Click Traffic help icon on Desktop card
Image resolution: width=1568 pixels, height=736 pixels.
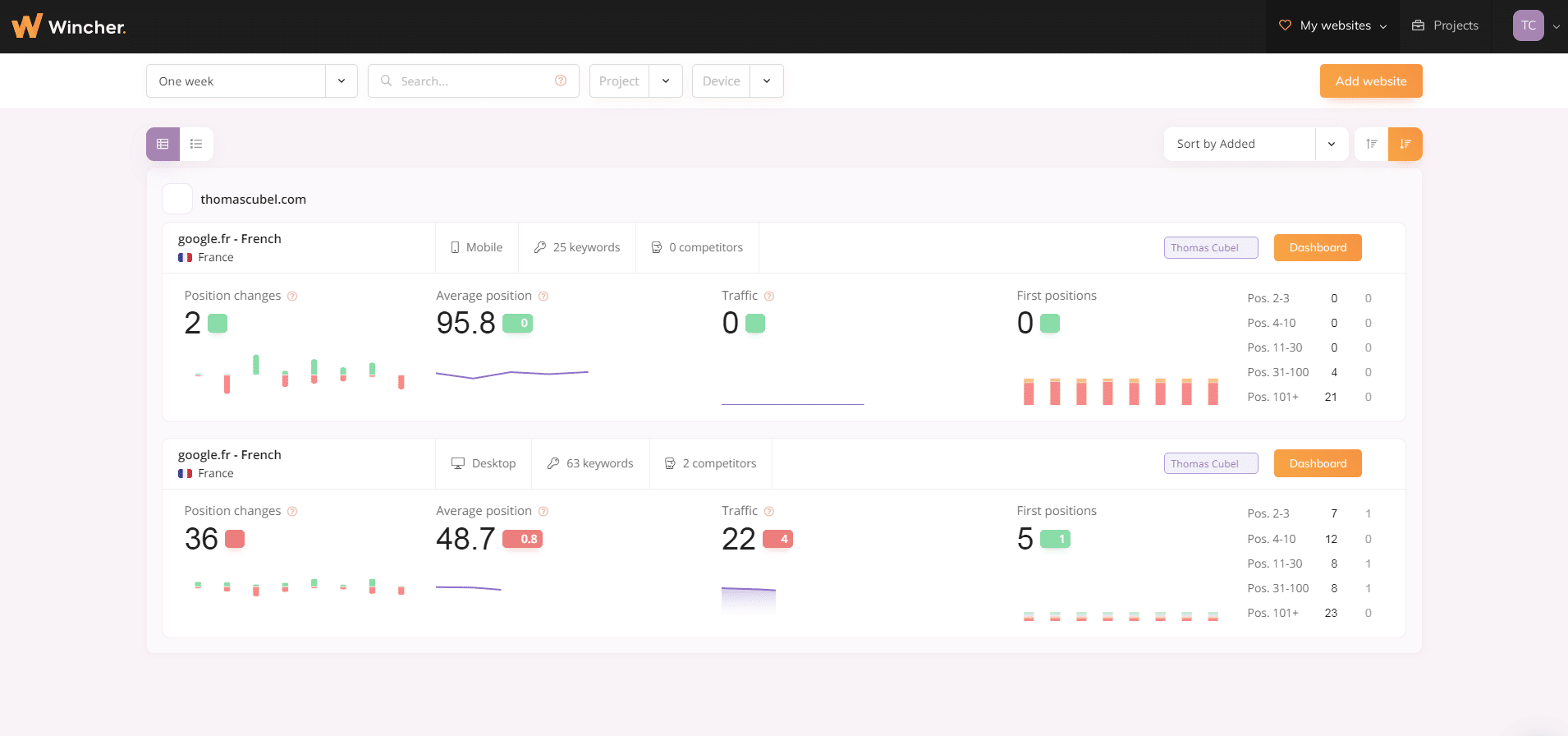tap(769, 511)
